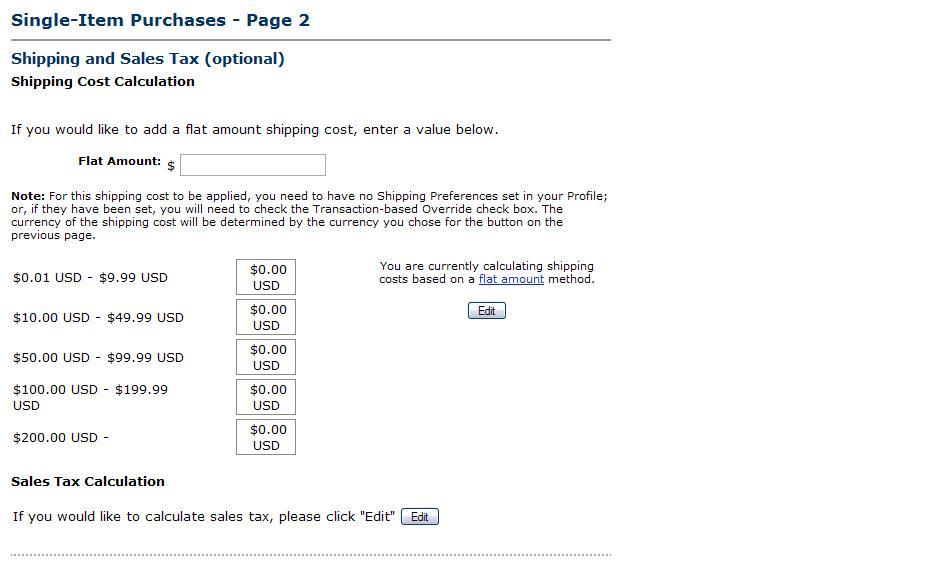Screen dimensions: 927x566
Task: Select the $0.00 box for $50.00 - $99.99 range
Action: click(266, 357)
